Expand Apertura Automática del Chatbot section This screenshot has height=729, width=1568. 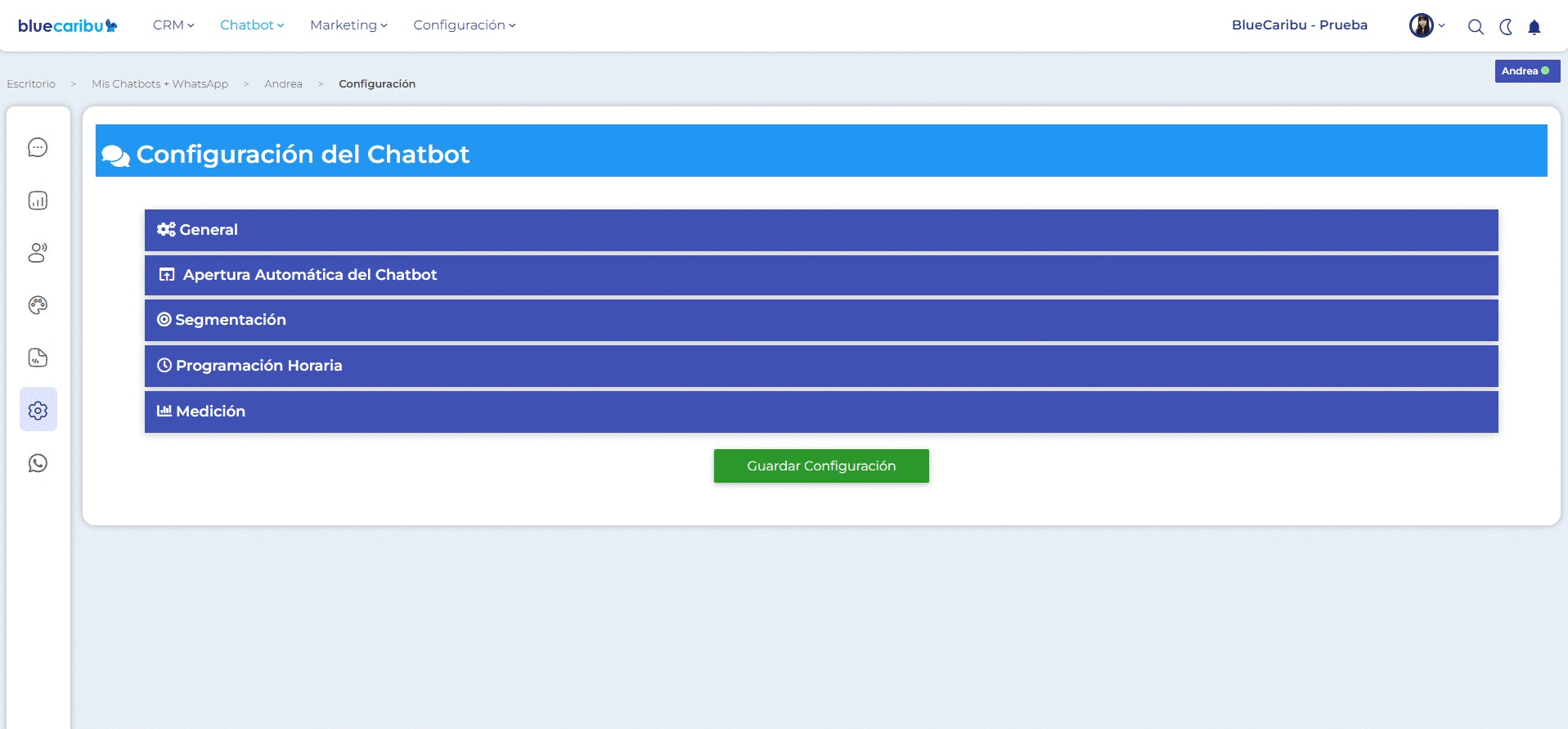coord(821,275)
